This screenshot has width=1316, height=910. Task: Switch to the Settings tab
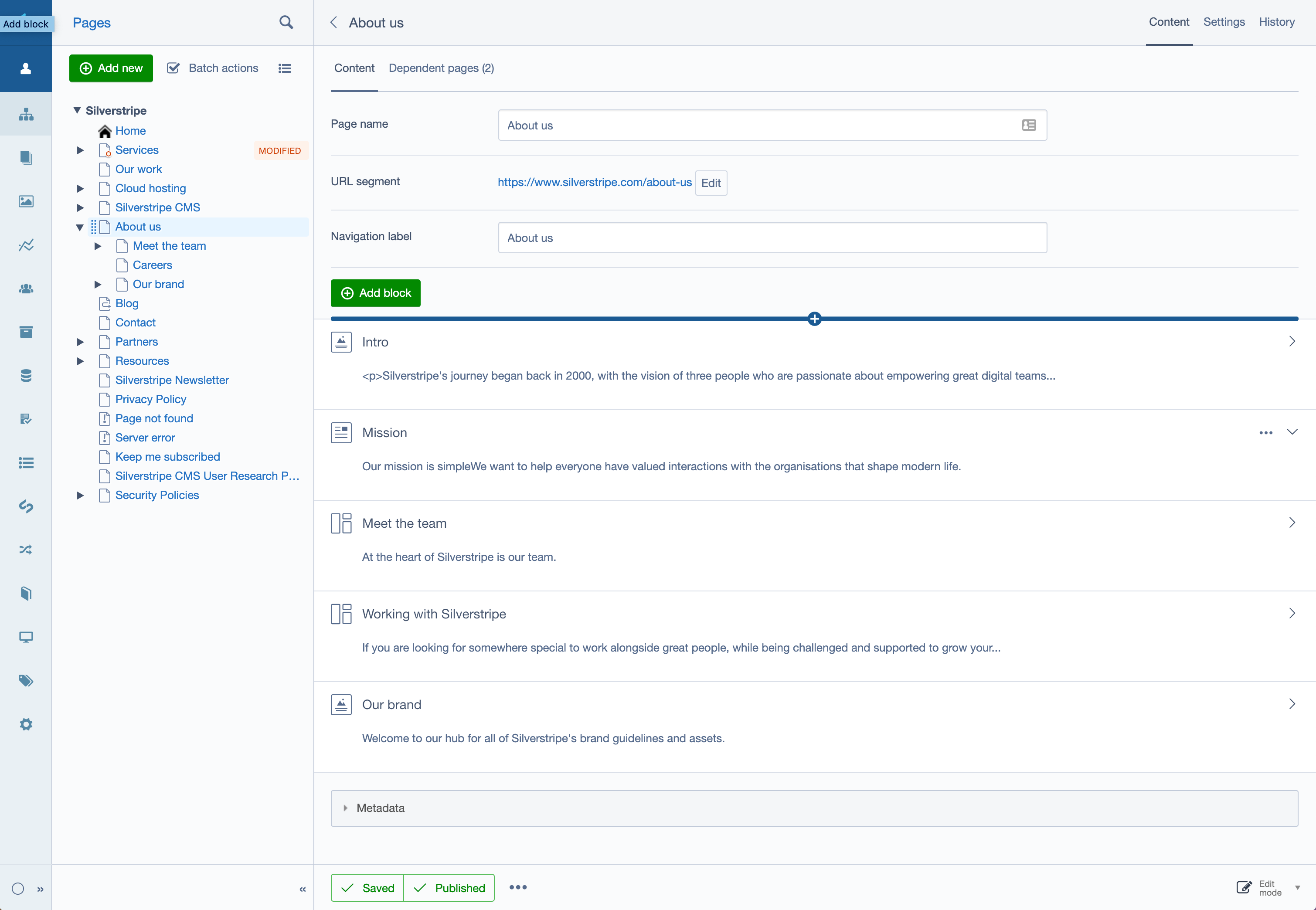click(x=1224, y=22)
